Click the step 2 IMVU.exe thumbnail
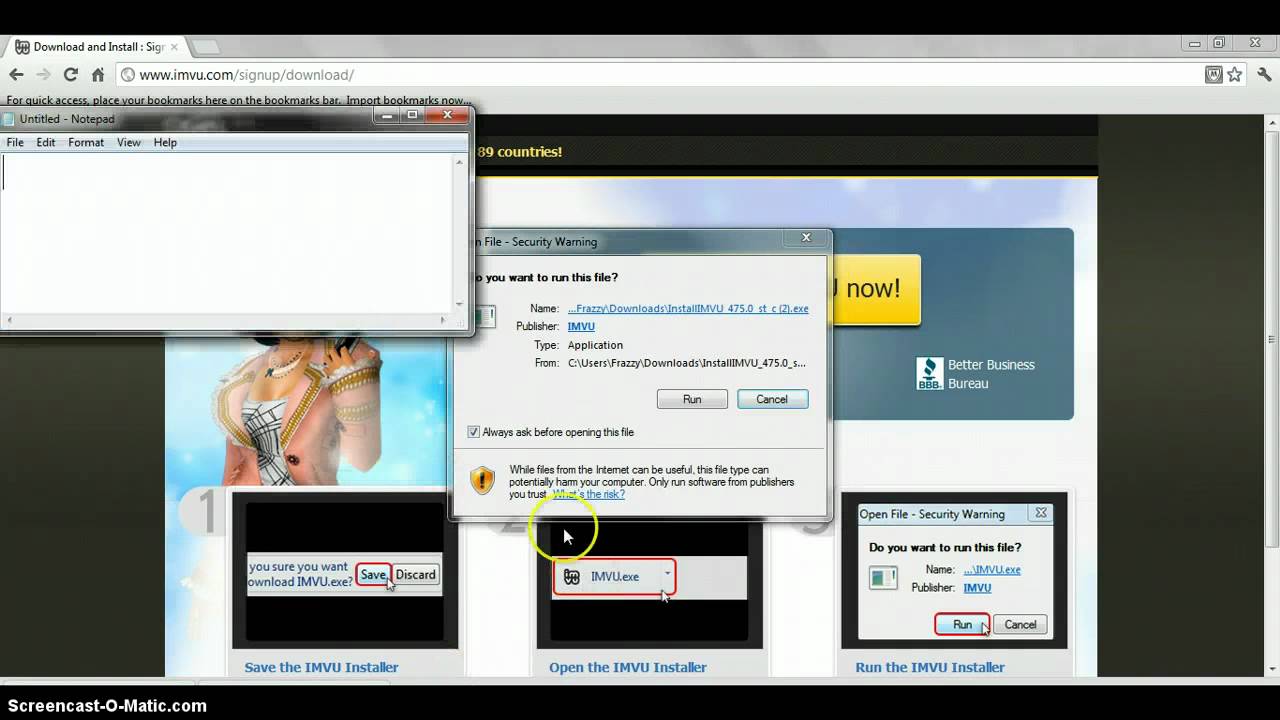This screenshot has height=720, width=1280. pyautogui.click(x=649, y=585)
